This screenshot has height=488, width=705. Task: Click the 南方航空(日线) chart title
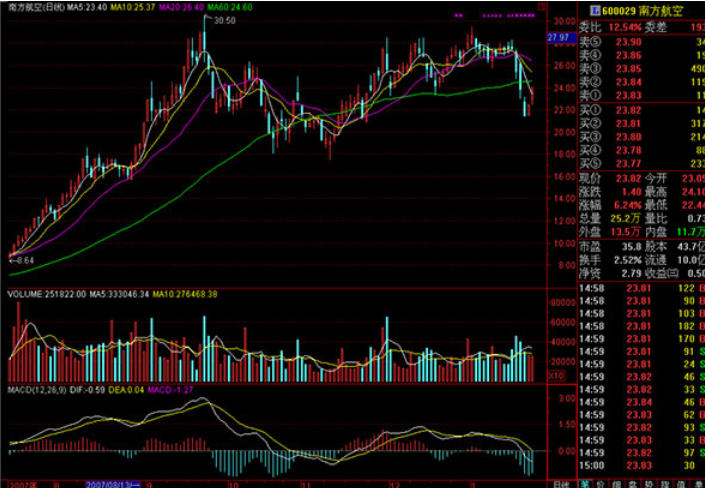tap(32, 7)
